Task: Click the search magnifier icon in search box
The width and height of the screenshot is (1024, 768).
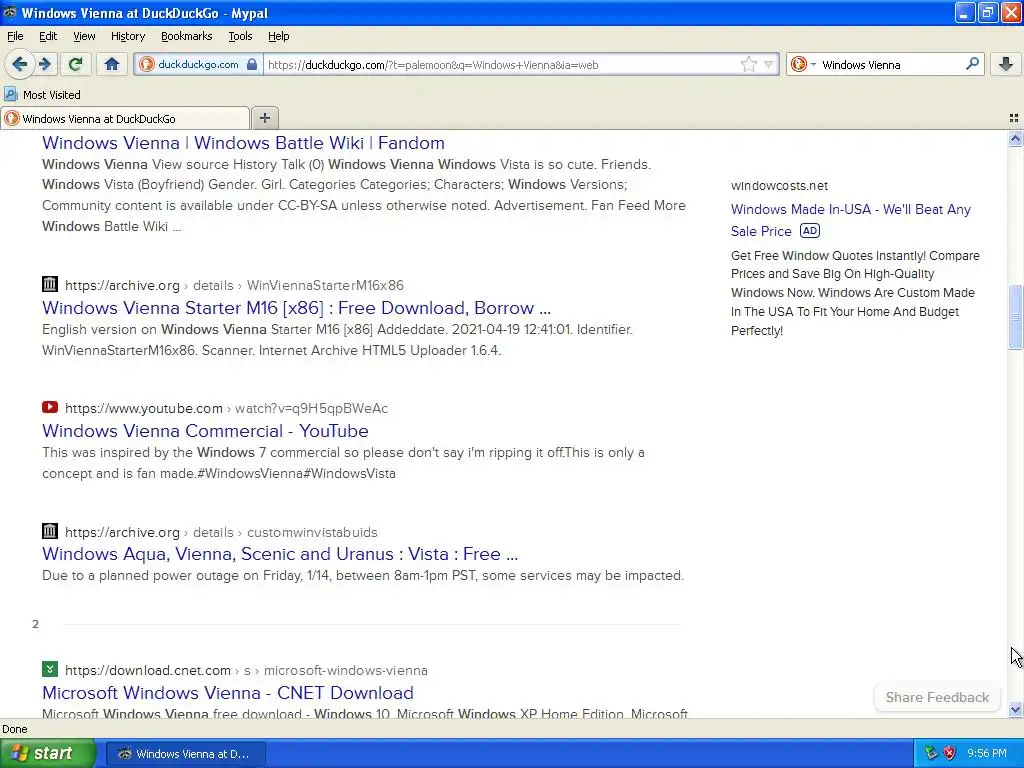Action: point(972,64)
